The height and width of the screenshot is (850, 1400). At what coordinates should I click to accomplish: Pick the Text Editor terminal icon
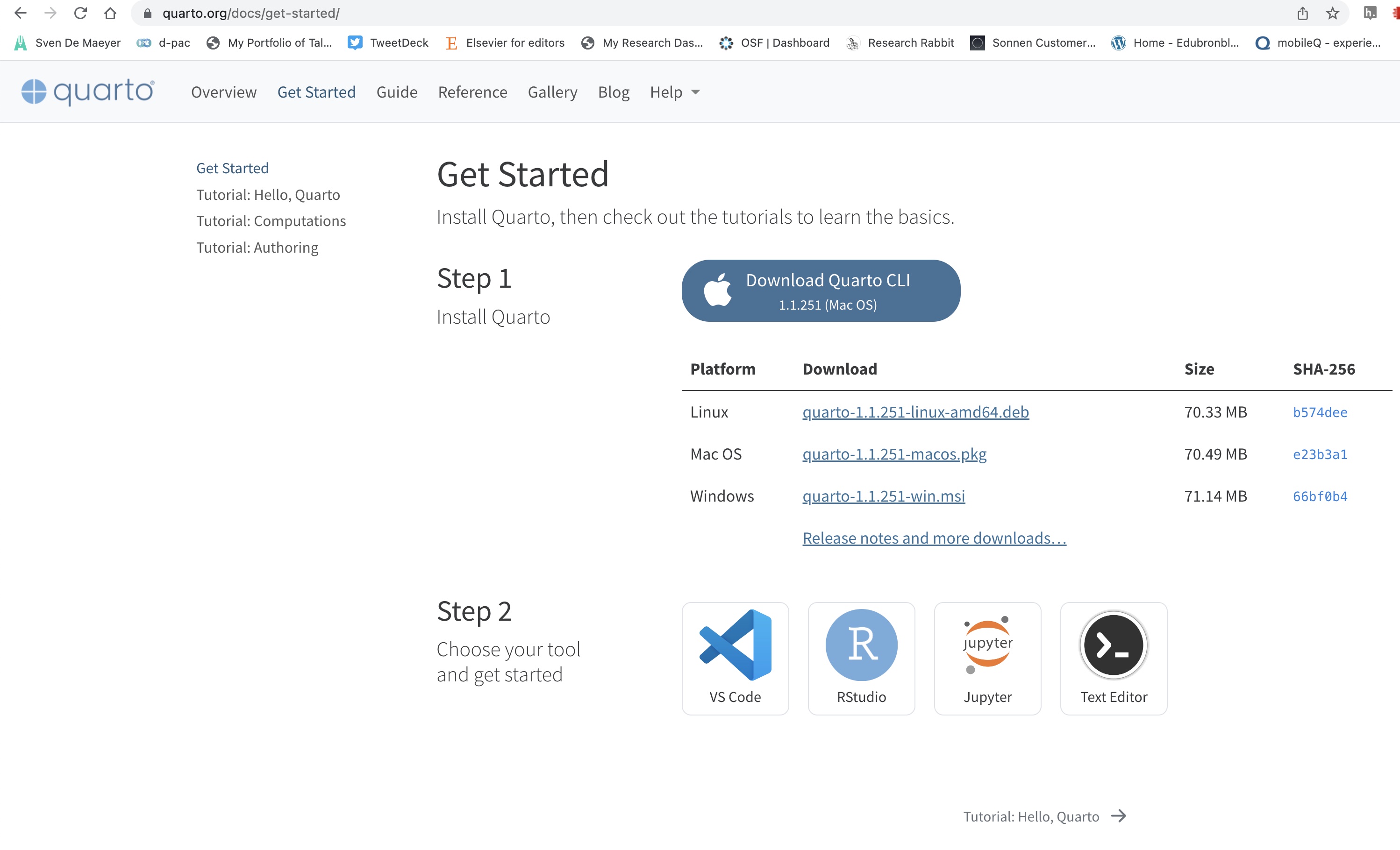point(1114,645)
